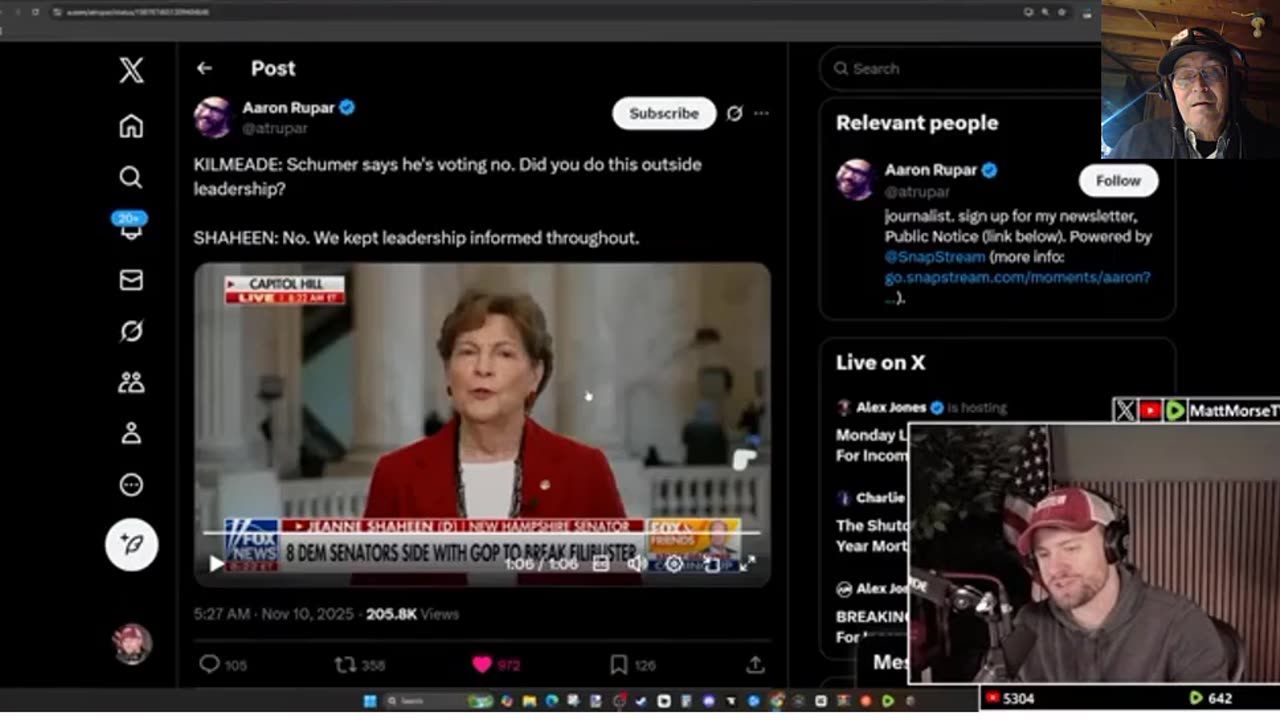
Task: Toggle video captions CC
Action: pos(601,564)
